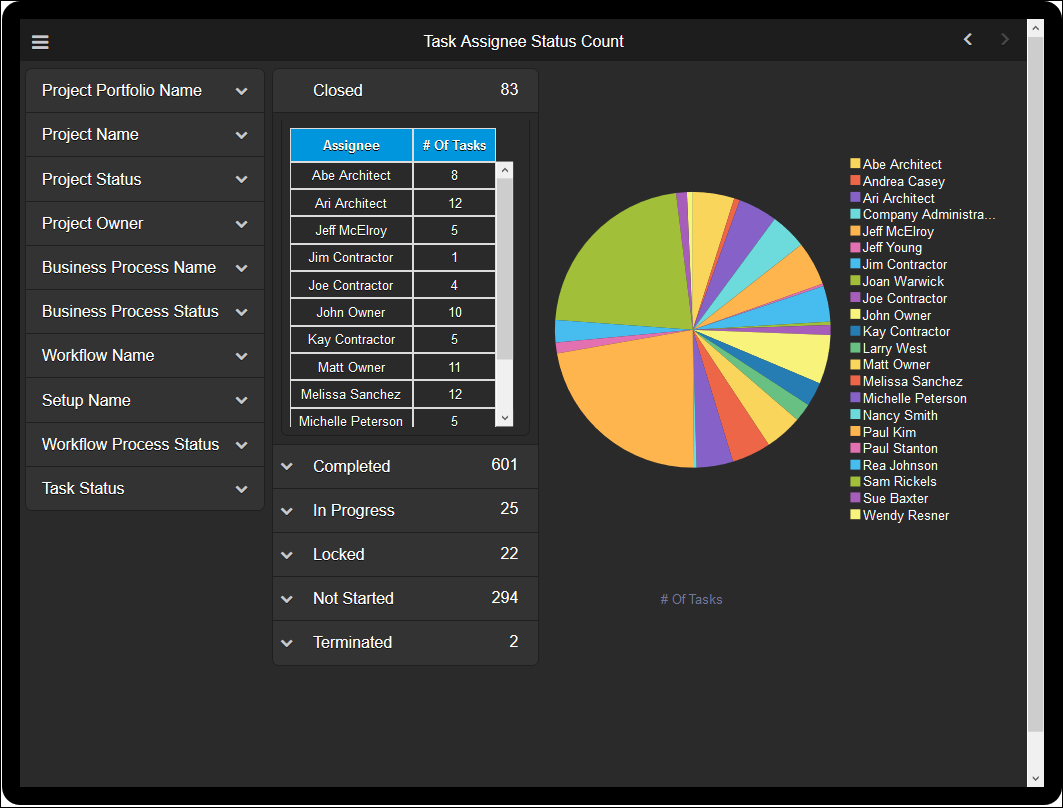Click Rea Johnson legend entry

[894, 466]
